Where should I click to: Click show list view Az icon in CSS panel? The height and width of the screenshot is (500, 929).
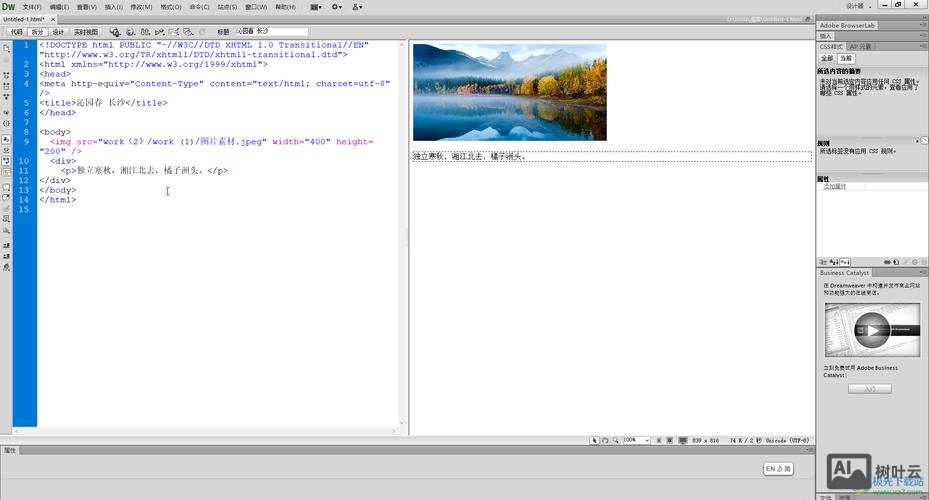pos(834,262)
